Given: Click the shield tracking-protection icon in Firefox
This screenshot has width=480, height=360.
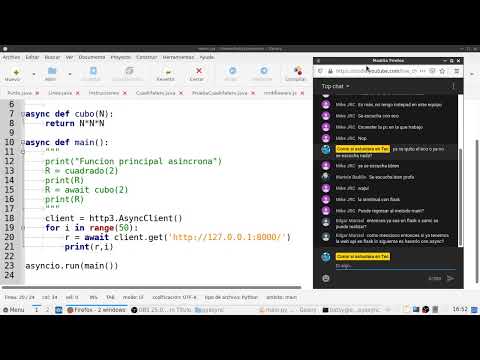Looking at the screenshot, I should pyautogui.click(x=320, y=71).
